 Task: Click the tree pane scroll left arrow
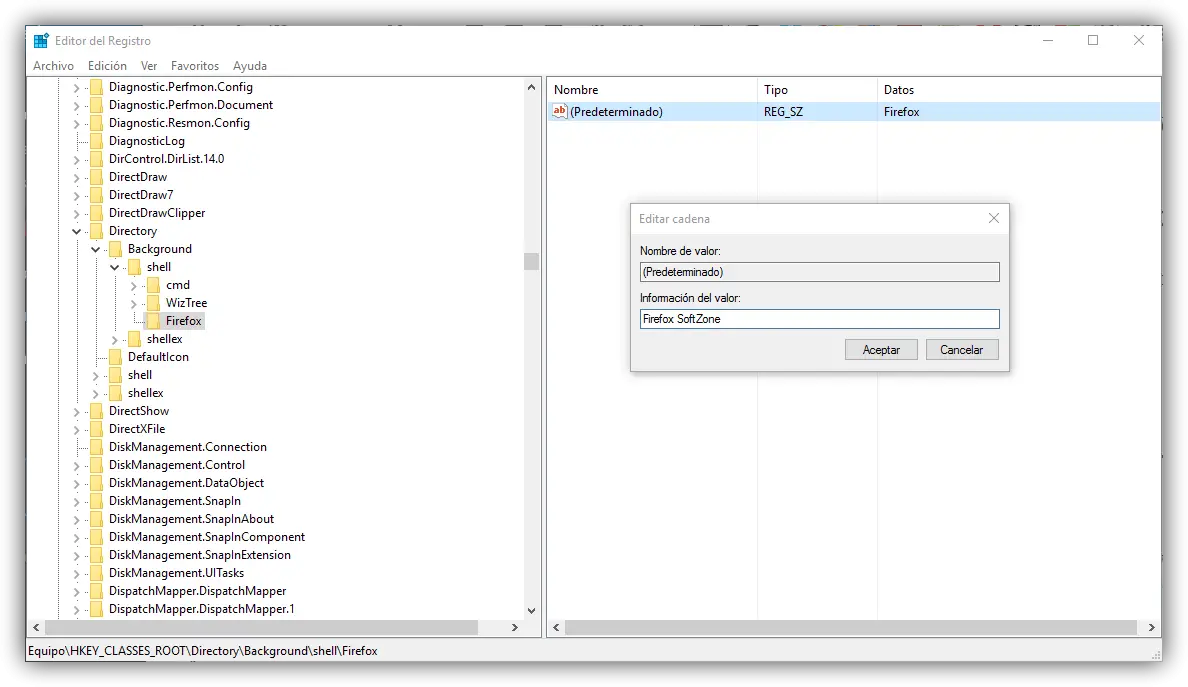tap(36, 628)
